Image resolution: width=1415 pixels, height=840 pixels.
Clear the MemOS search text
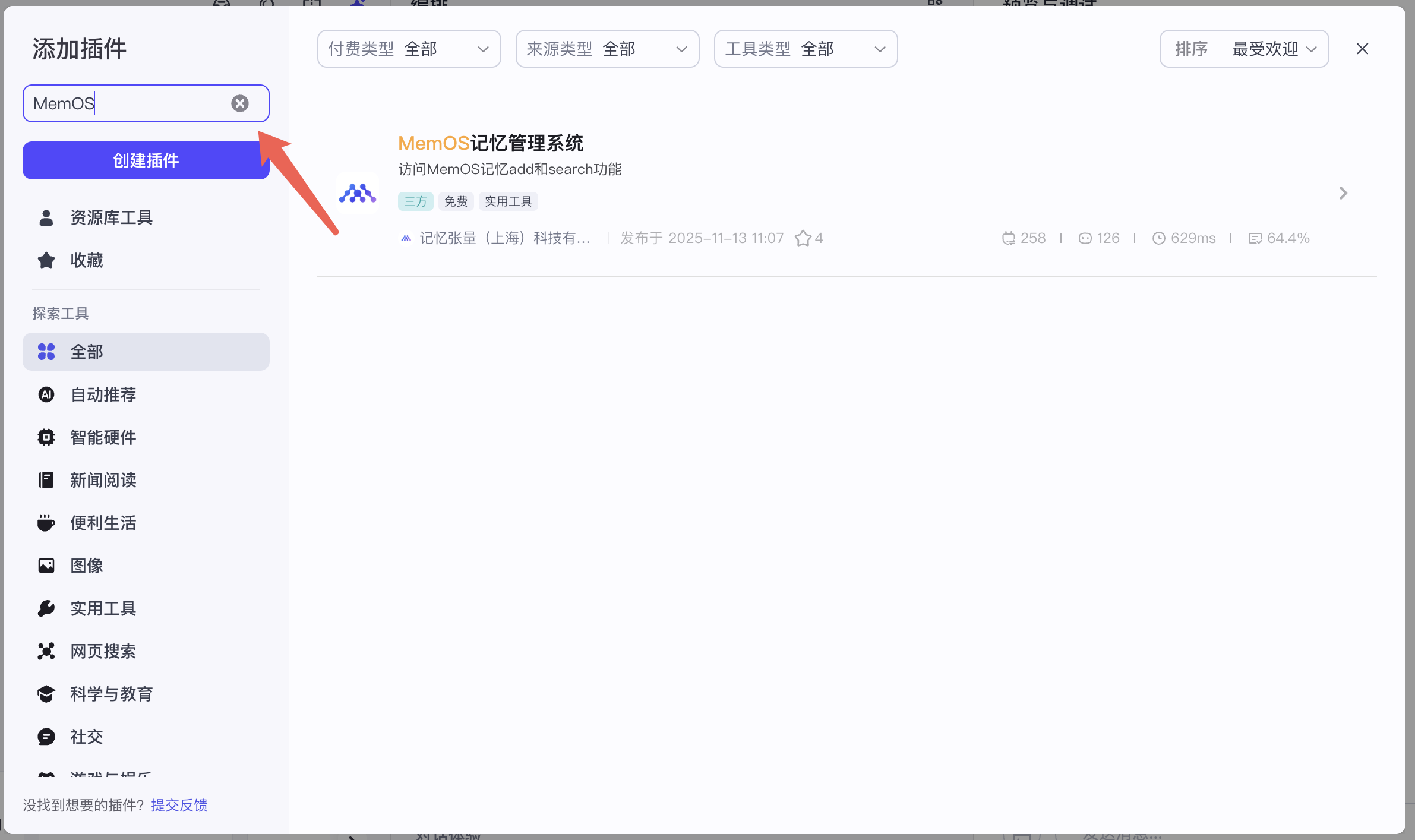tap(240, 103)
